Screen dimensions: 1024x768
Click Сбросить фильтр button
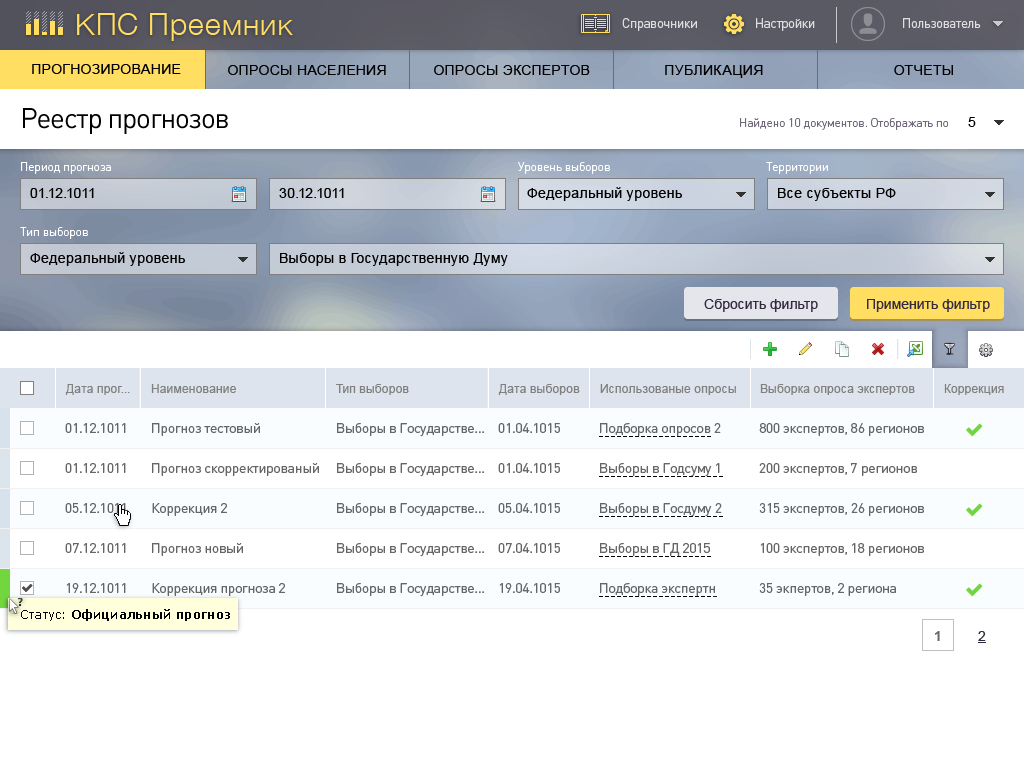(x=761, y=304)
